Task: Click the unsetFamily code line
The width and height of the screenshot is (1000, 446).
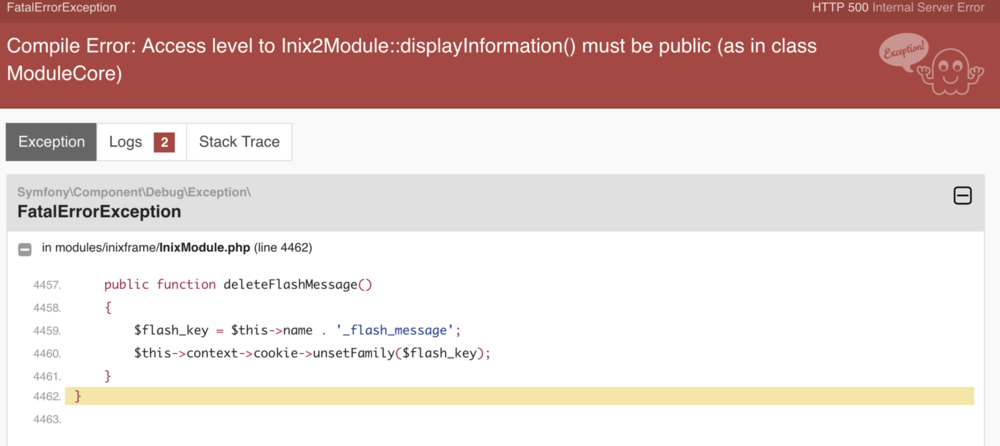Action: (313, 353)
